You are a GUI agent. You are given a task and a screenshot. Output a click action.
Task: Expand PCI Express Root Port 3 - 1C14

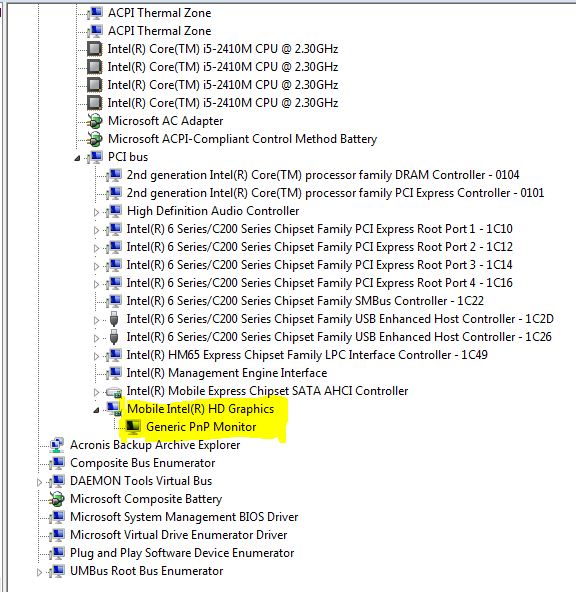(96, 266)
